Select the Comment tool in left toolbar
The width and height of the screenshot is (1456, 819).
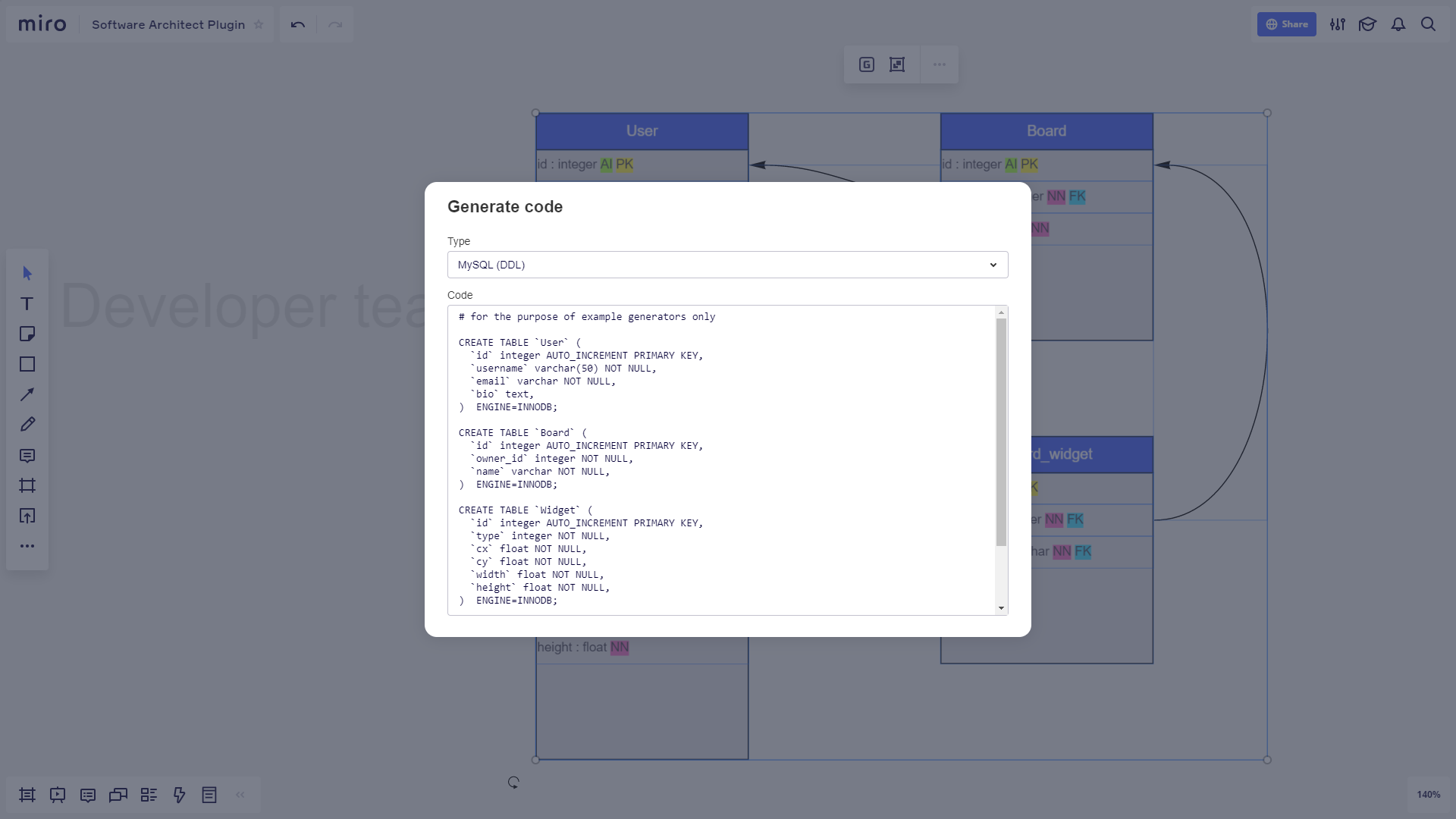click(27, 456)
